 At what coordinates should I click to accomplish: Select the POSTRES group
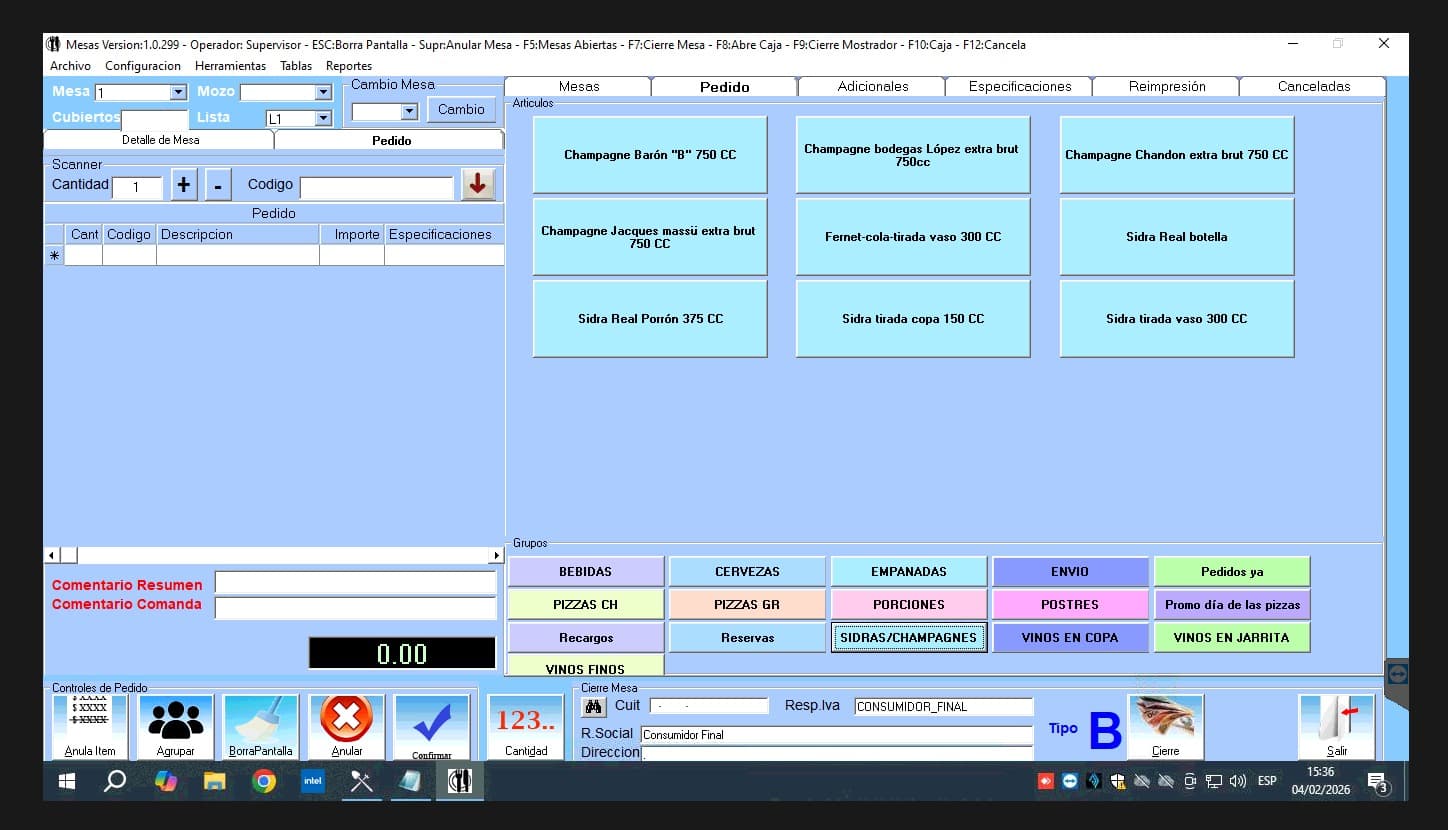click(x=1070, y=604)
